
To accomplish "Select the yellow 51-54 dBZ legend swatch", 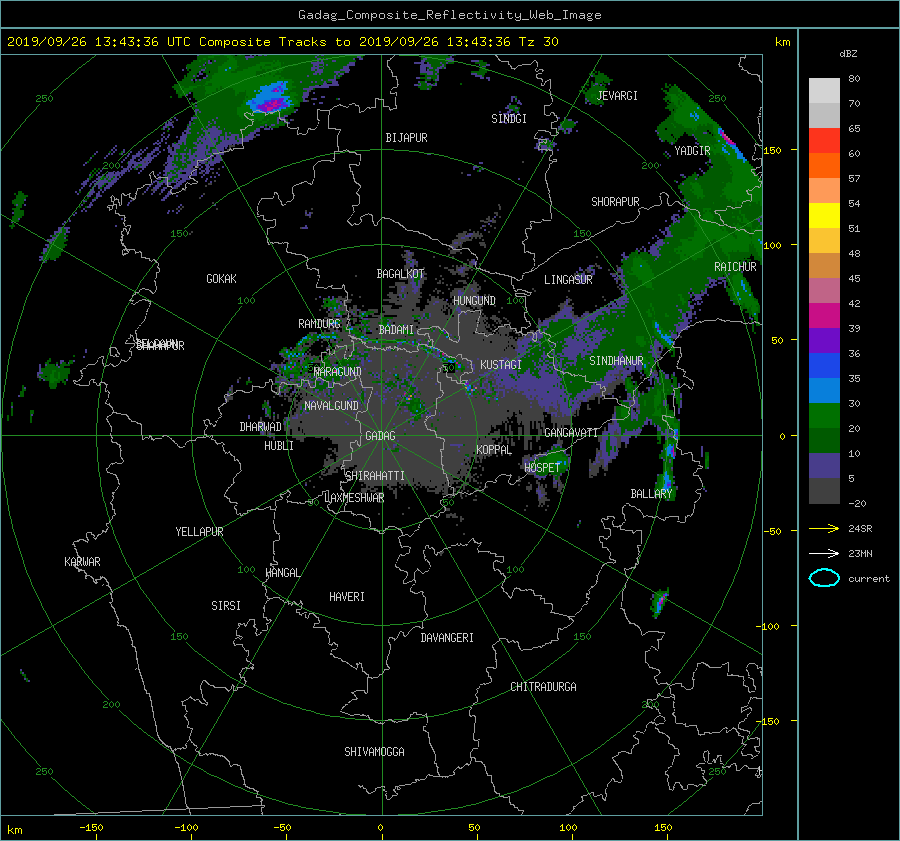I will tap(824, 216).
